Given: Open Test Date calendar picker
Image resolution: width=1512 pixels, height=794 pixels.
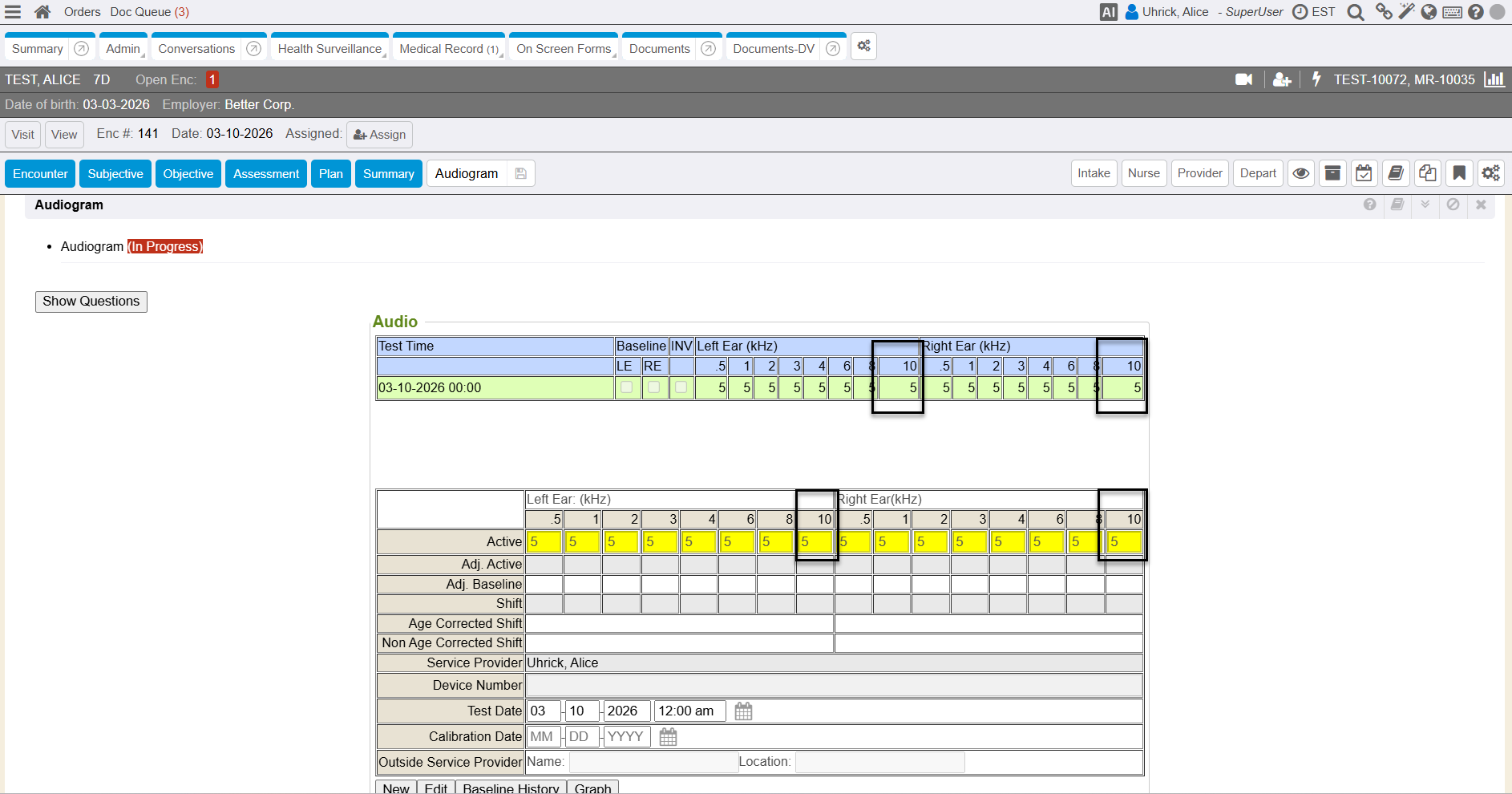Looking at the screenshot, I should pyautogui.click(x=743, y=711).
